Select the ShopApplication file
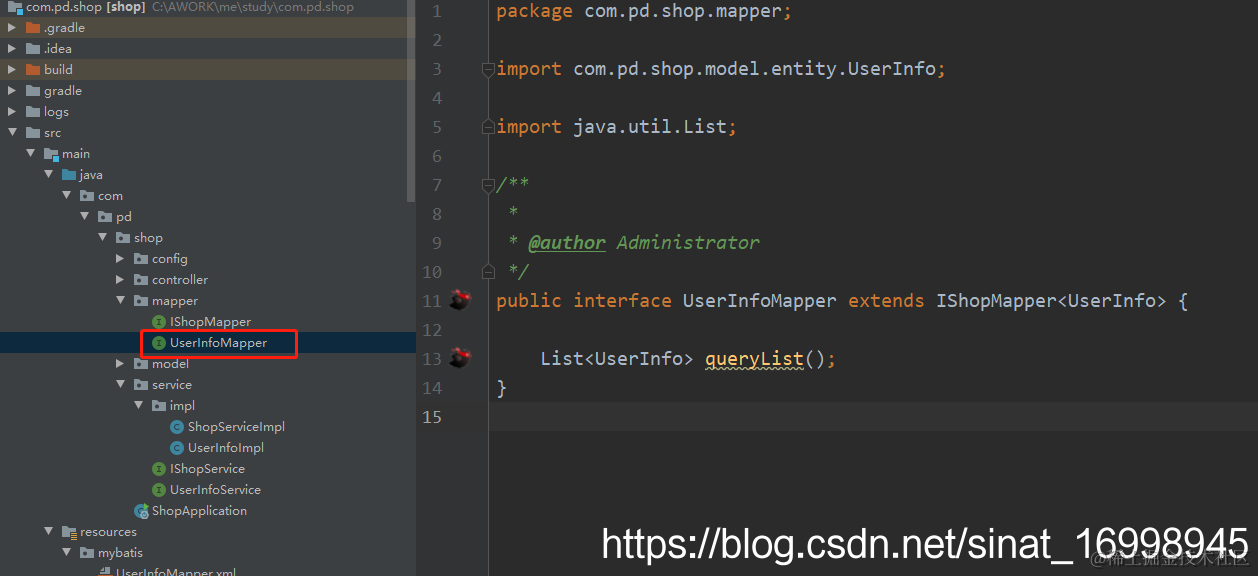 point(199,511)
